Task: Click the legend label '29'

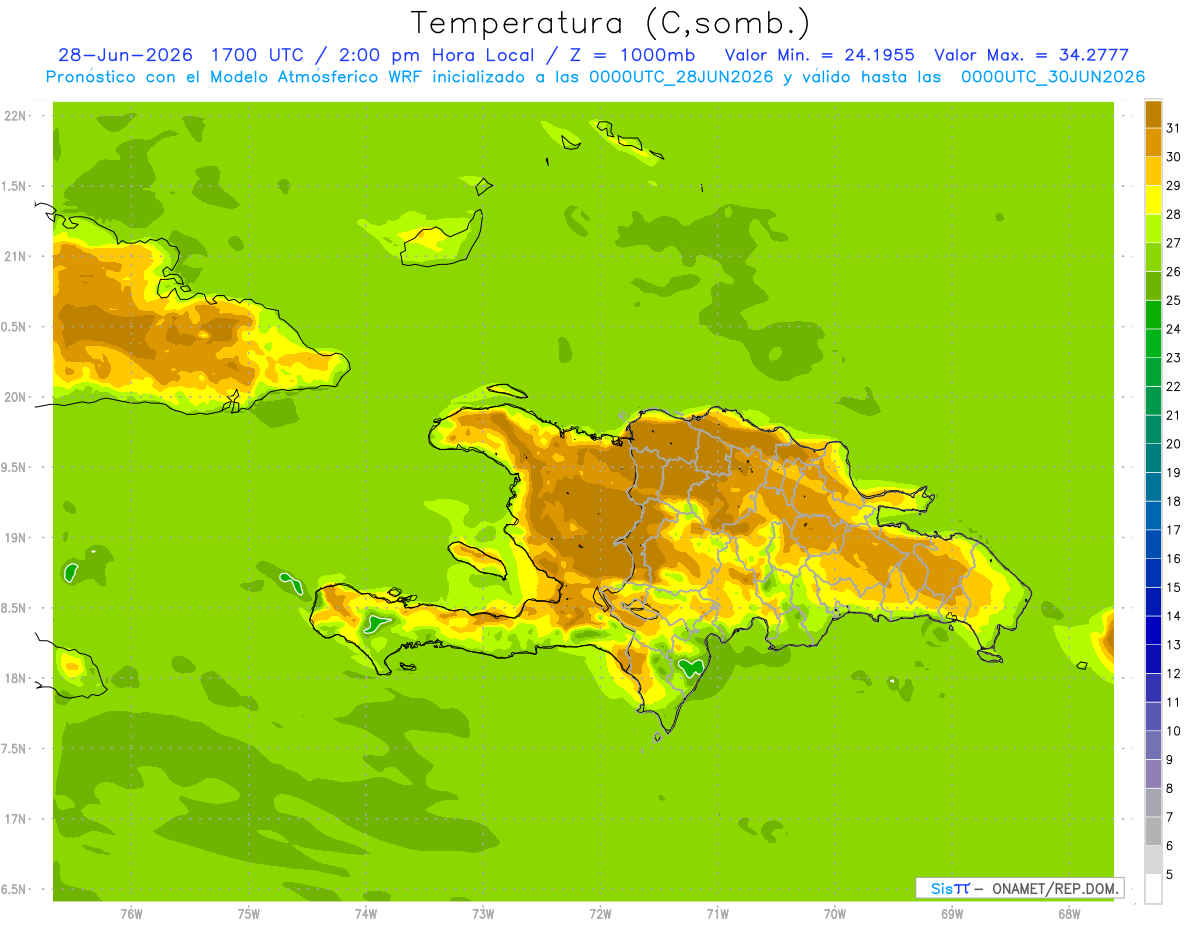Action: tap(1174, 185)
